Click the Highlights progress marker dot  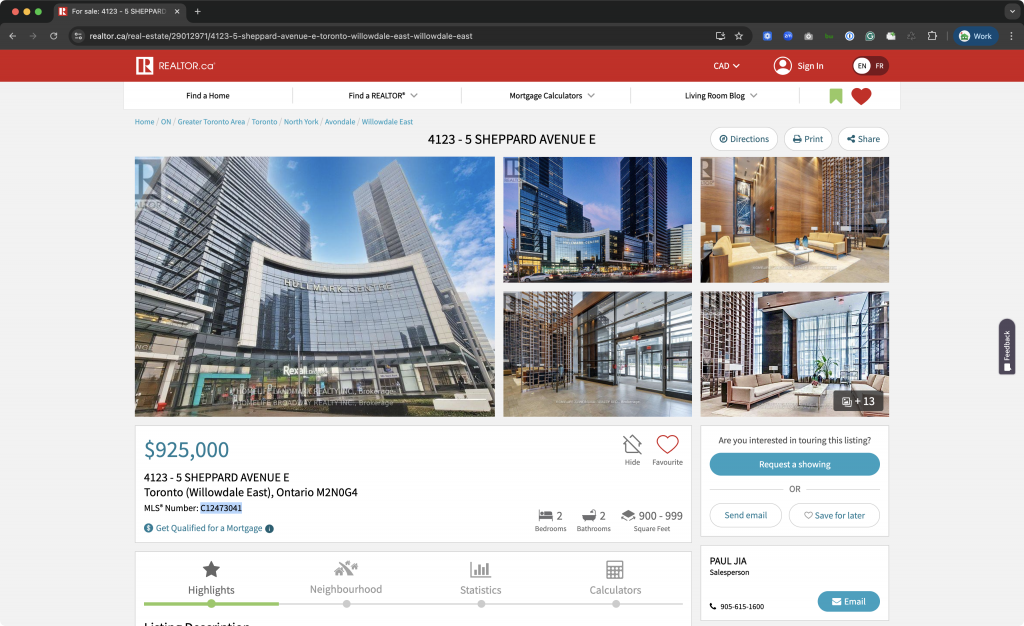pos(211,604)
